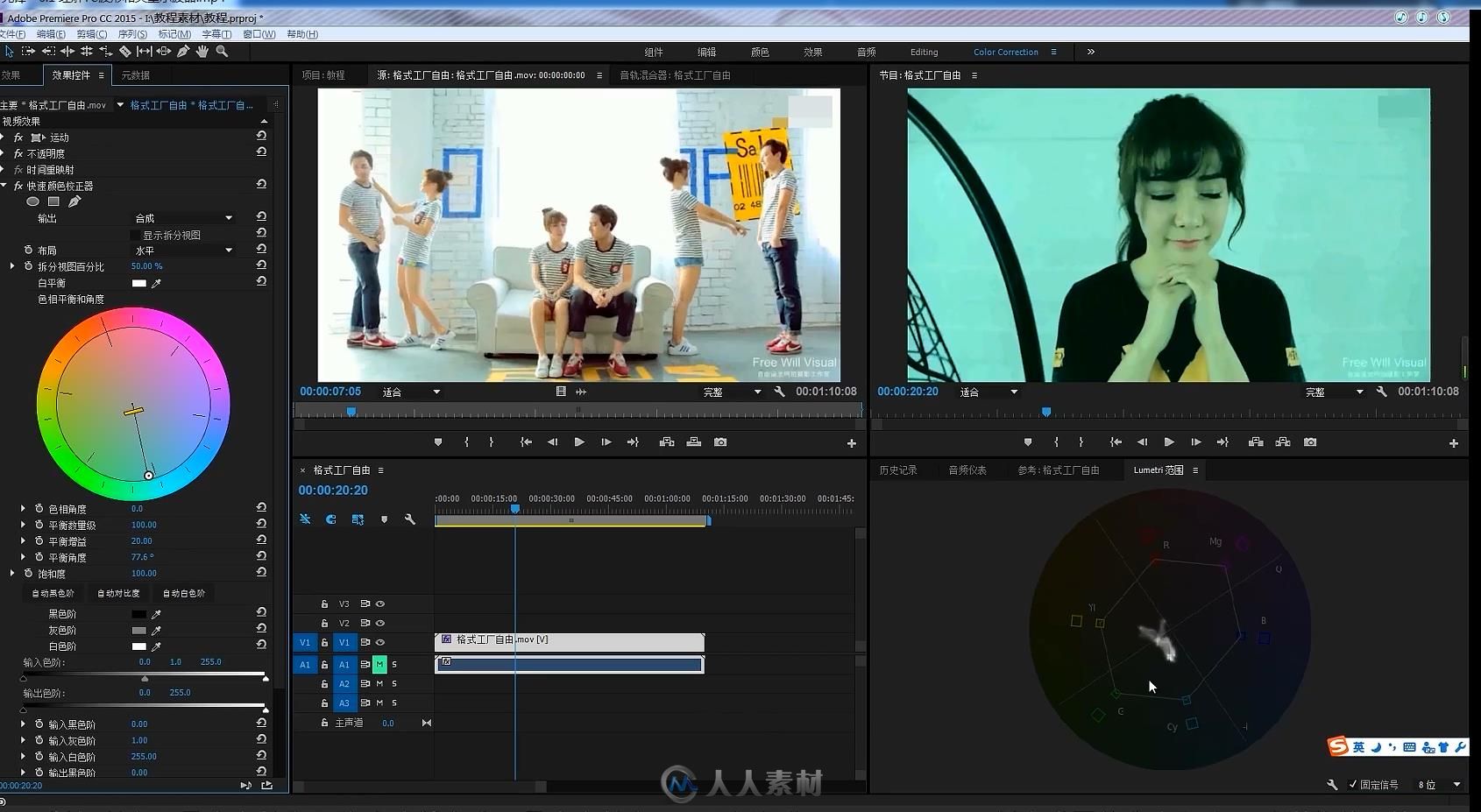Viewport: 1481px width, 812px height.
Task: Click the 黑色阶 black level color swatch
Action: point(138,614)
